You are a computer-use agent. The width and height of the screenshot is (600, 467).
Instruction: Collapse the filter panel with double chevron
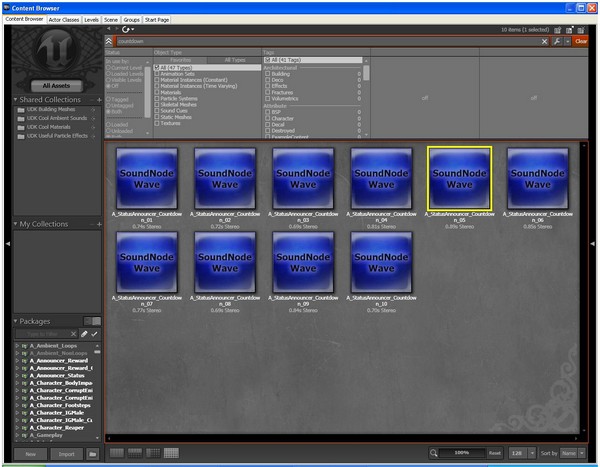pos(109,41)
